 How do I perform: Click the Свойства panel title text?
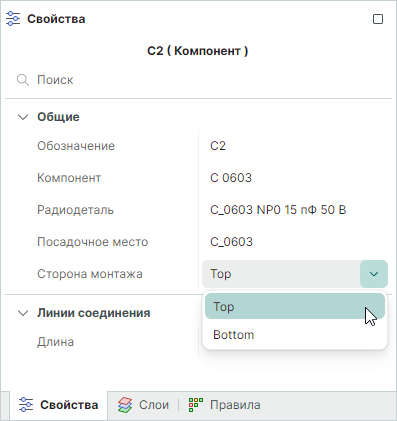coord(56,19)
